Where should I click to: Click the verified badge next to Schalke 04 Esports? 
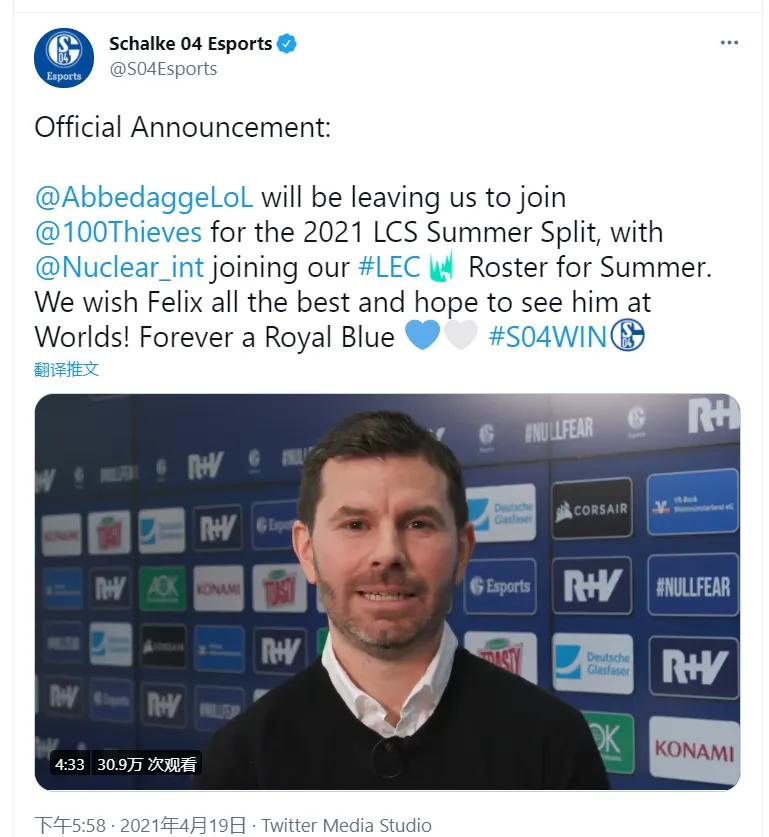287,44
